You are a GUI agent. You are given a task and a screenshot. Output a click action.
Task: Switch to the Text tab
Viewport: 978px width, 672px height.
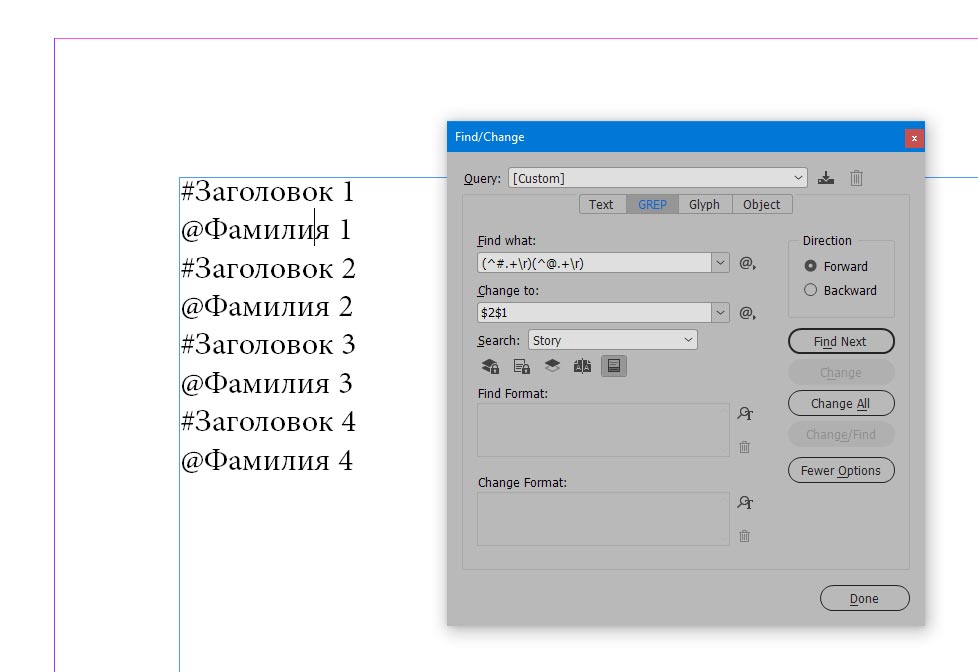coord(601,205)
